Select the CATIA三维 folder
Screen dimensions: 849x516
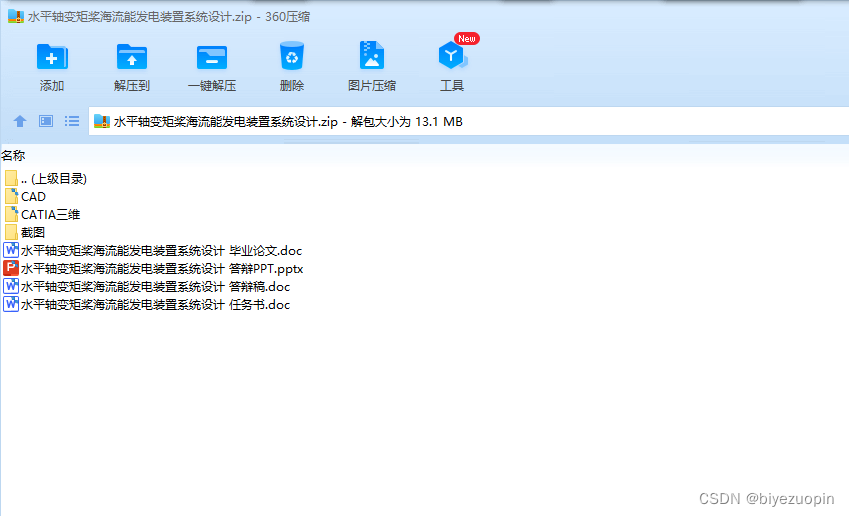coord(42,214)
